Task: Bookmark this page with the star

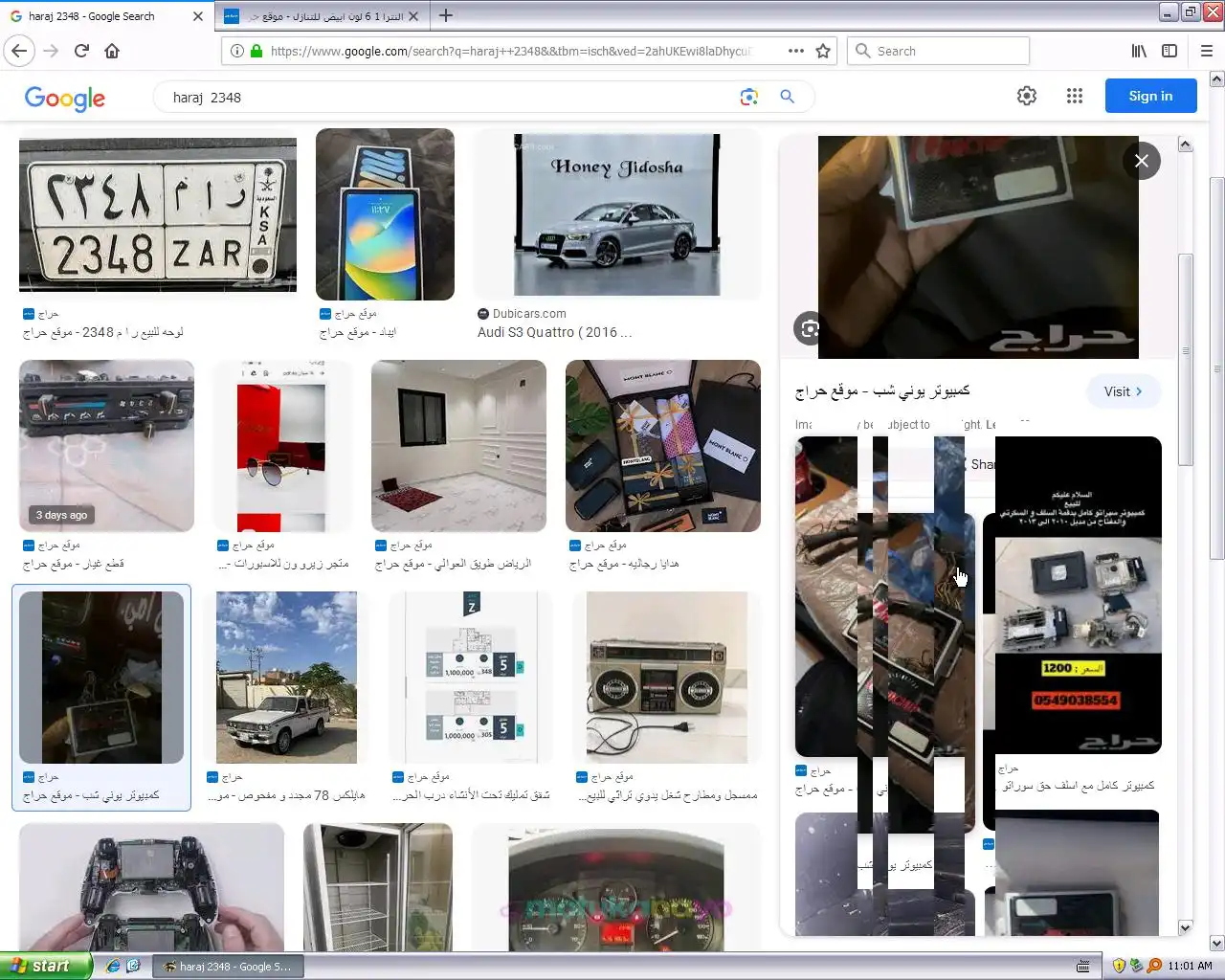Action: click(823, 51)
